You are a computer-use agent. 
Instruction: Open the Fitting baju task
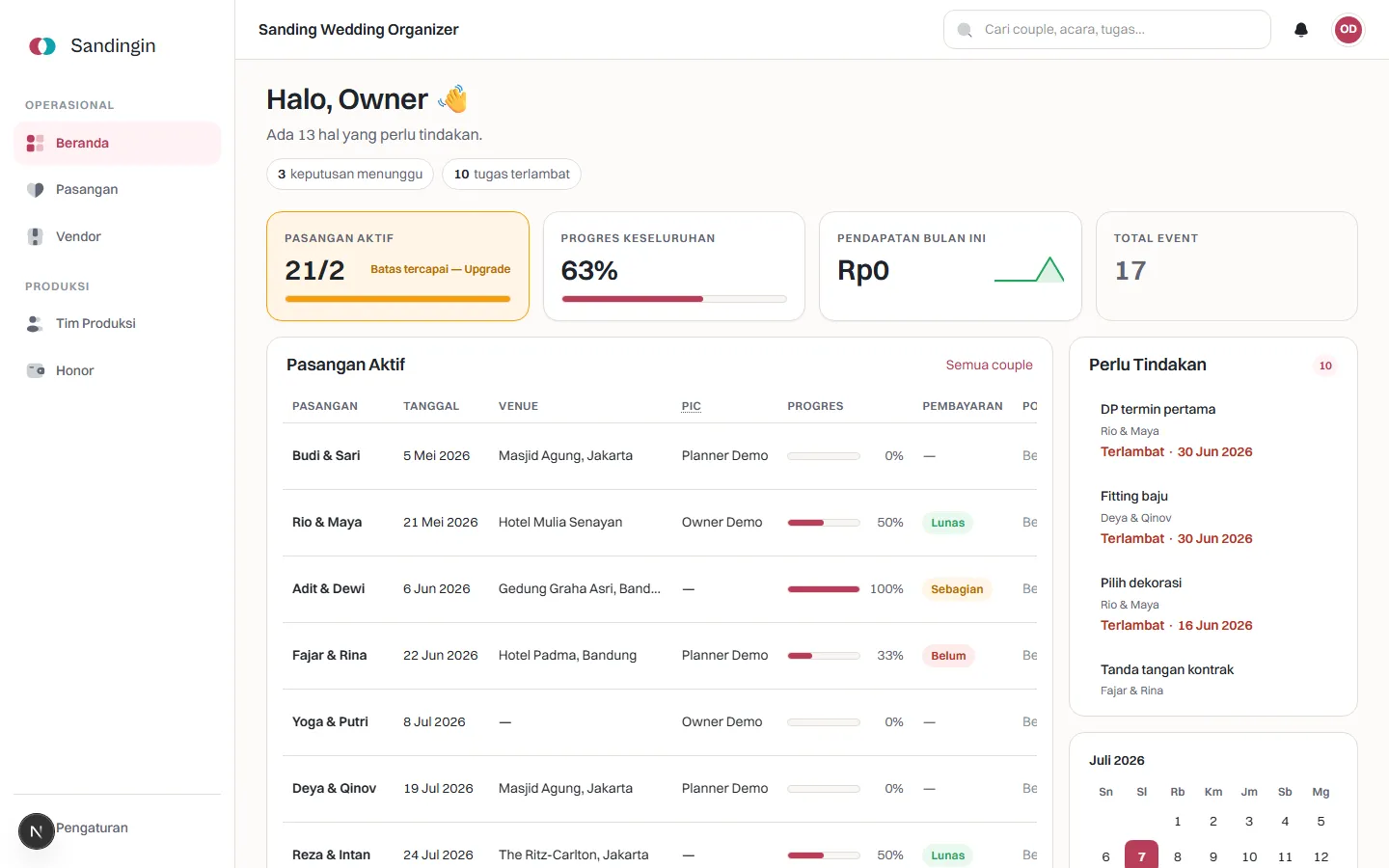tap(1213, 517)
